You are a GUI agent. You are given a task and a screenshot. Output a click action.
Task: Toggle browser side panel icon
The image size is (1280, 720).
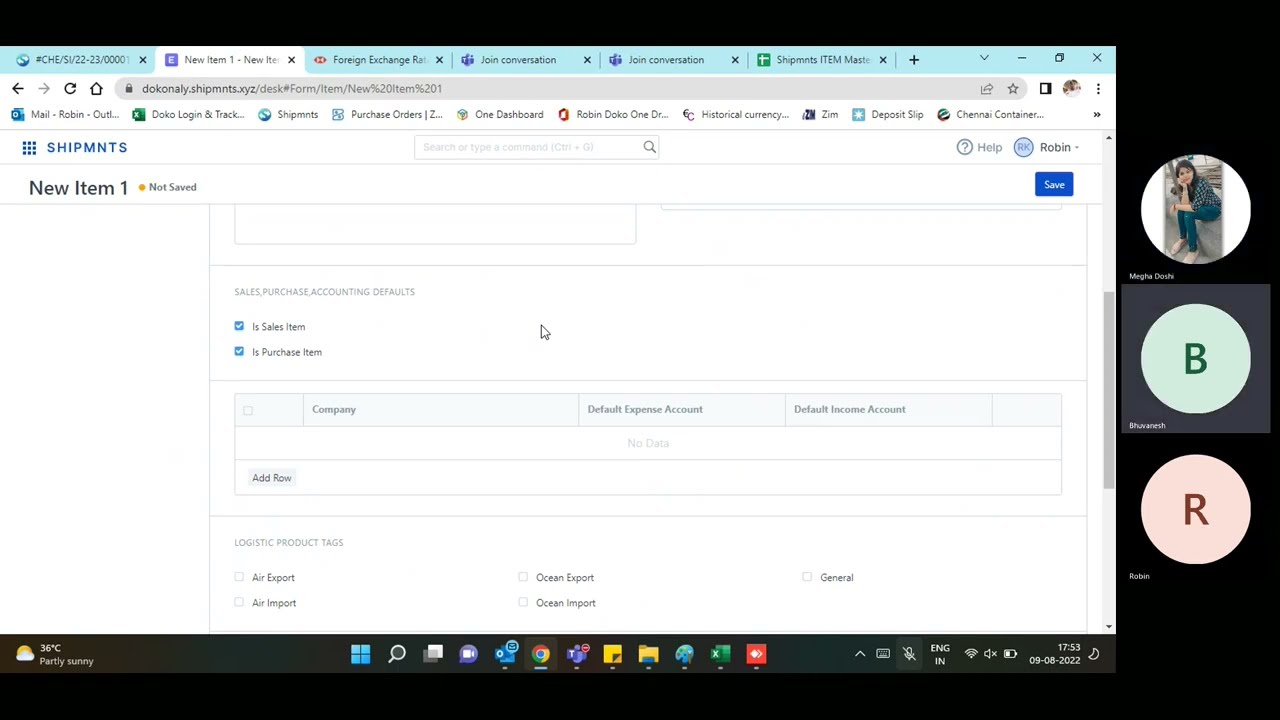[x=1045, y=88]
